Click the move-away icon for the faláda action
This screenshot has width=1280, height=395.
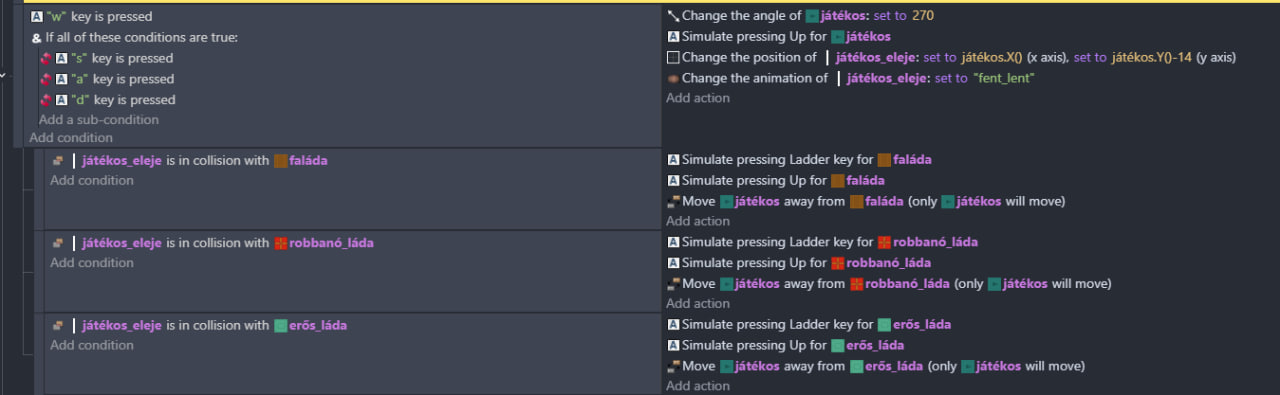[x=673, y=201]
